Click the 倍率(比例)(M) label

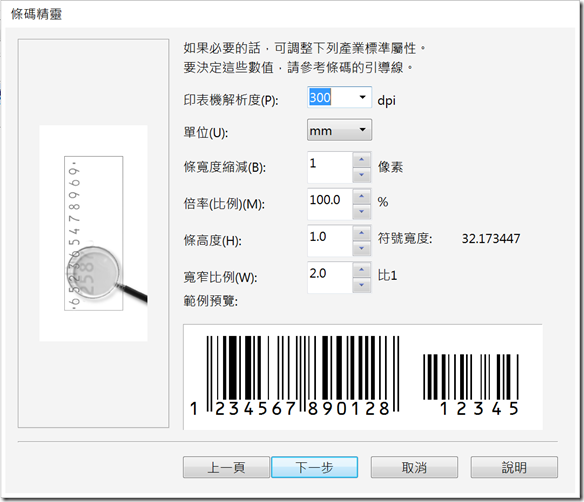224,204
